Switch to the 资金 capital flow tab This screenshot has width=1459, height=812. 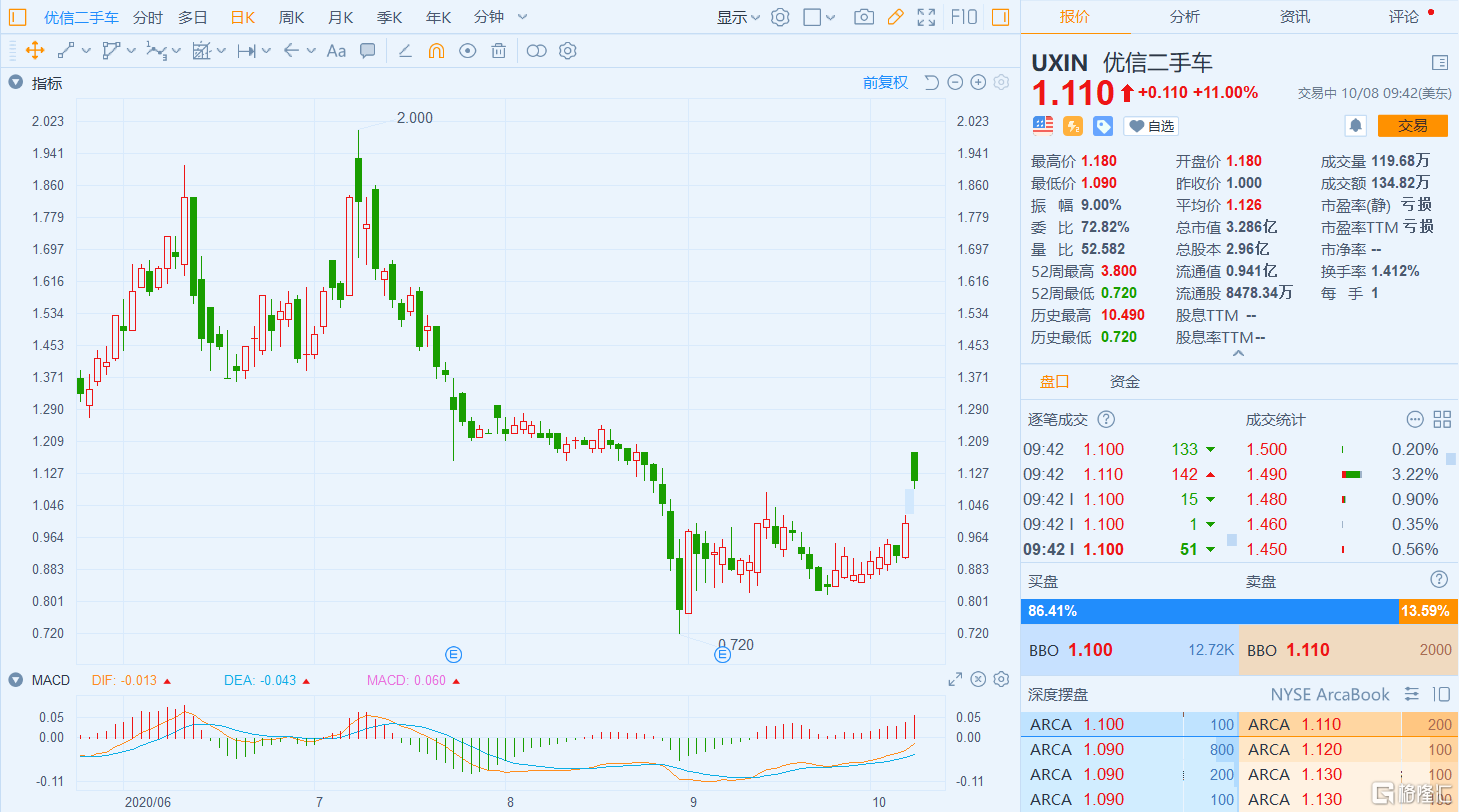coord(1125,382)
